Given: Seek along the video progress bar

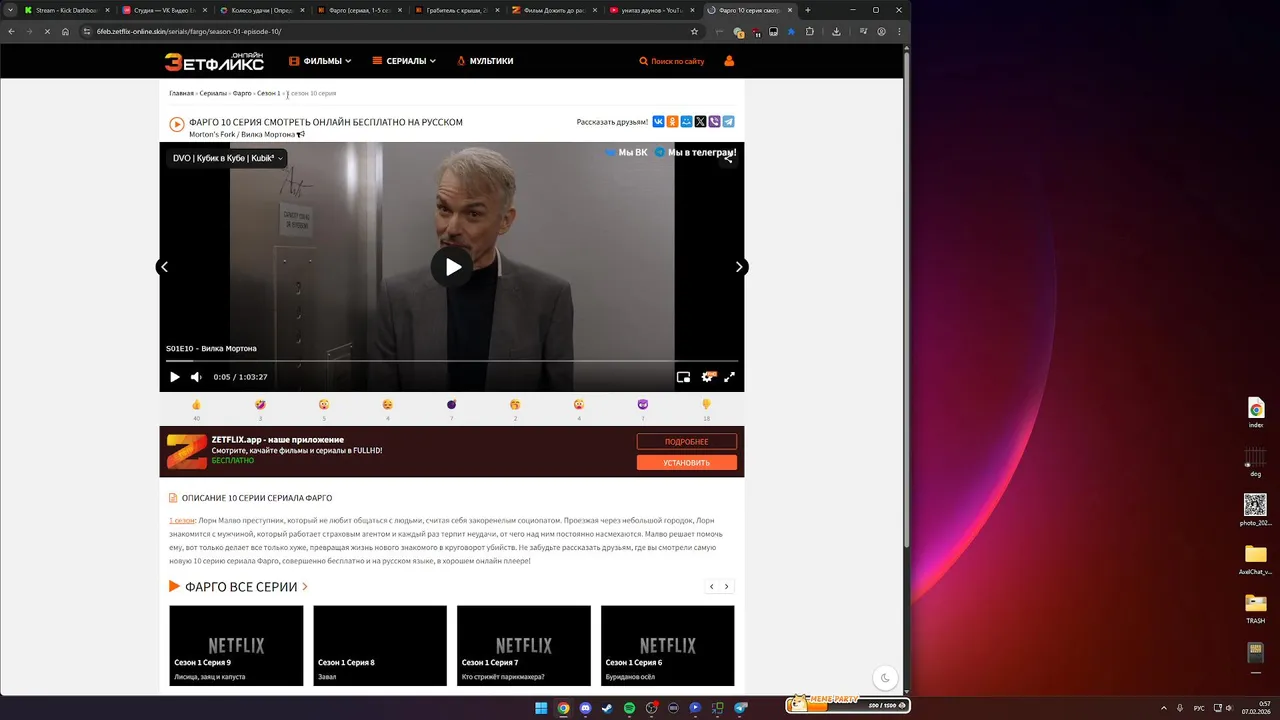Looking at the screenshot, I should pyautogui.click(x=452, y=360).
